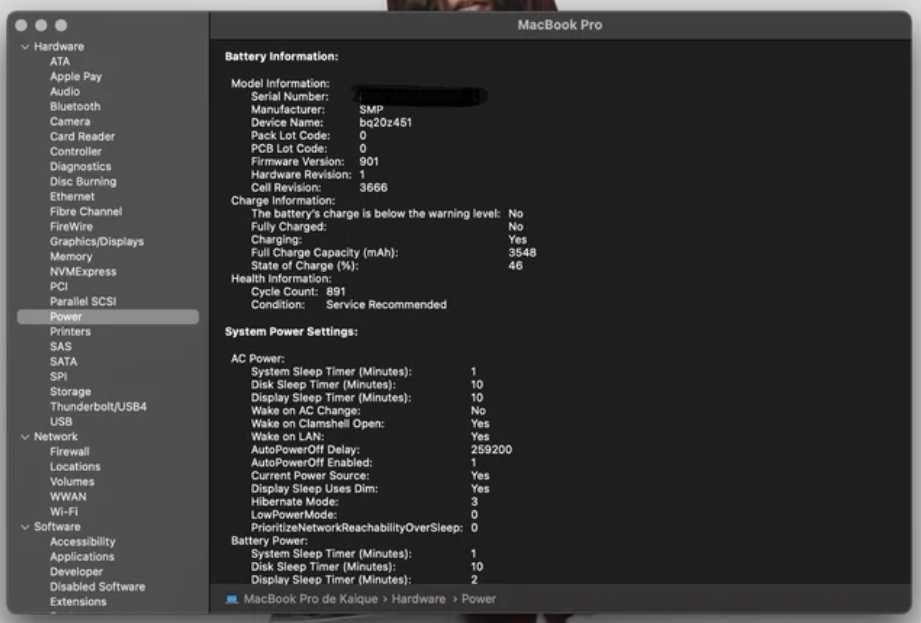921x623 pixels.
Task: Click the Manufacturer value SMP
Action: (371, 110)
